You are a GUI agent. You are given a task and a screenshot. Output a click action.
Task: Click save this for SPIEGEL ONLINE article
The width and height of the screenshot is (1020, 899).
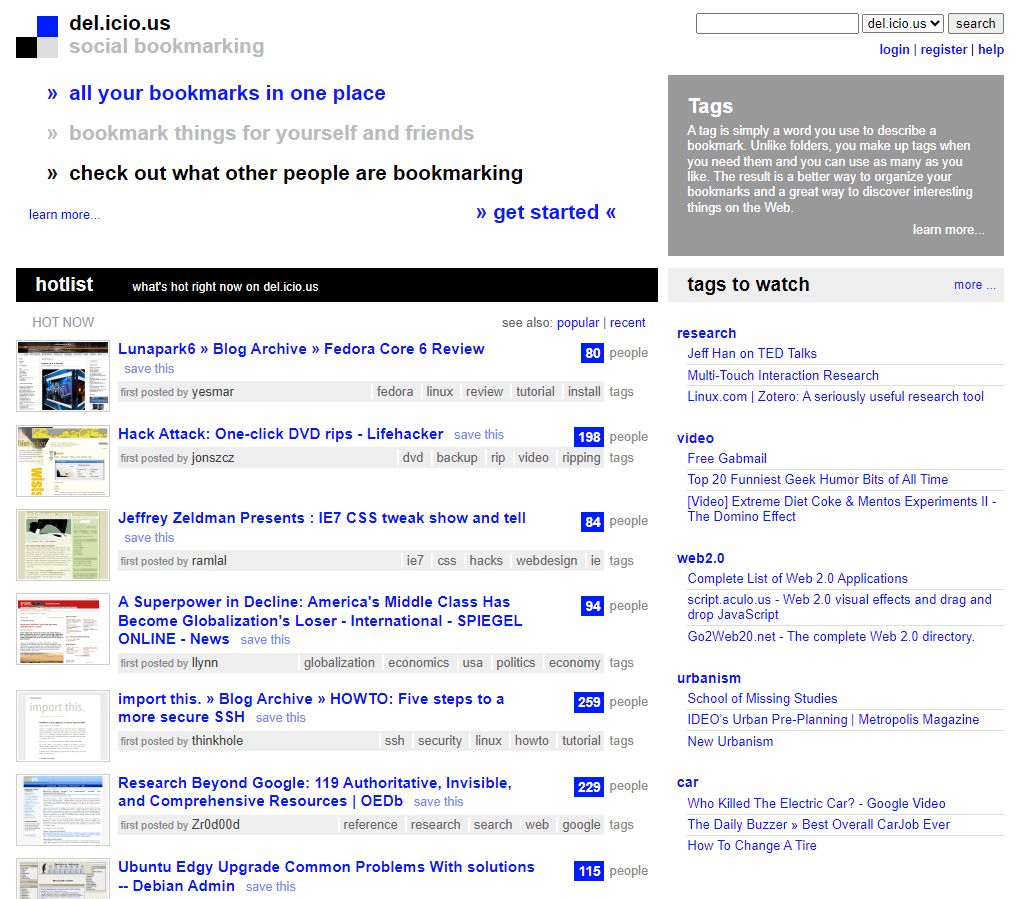(x=265, y=640)
